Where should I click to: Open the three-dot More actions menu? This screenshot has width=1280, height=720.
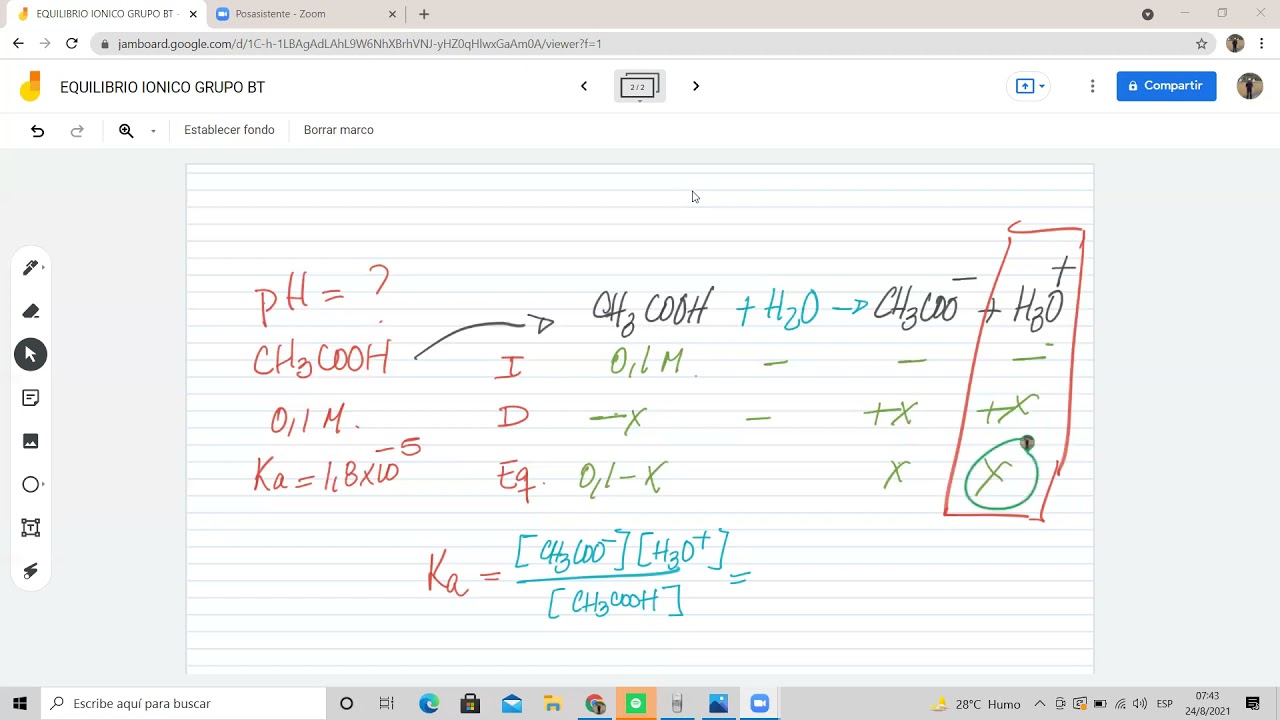click(1092, 86)
